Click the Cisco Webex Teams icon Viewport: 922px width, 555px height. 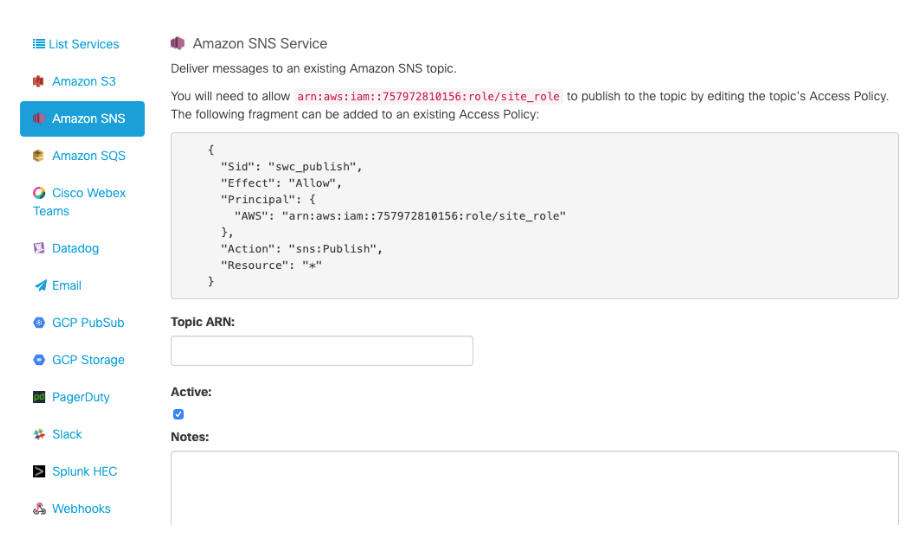39,193
